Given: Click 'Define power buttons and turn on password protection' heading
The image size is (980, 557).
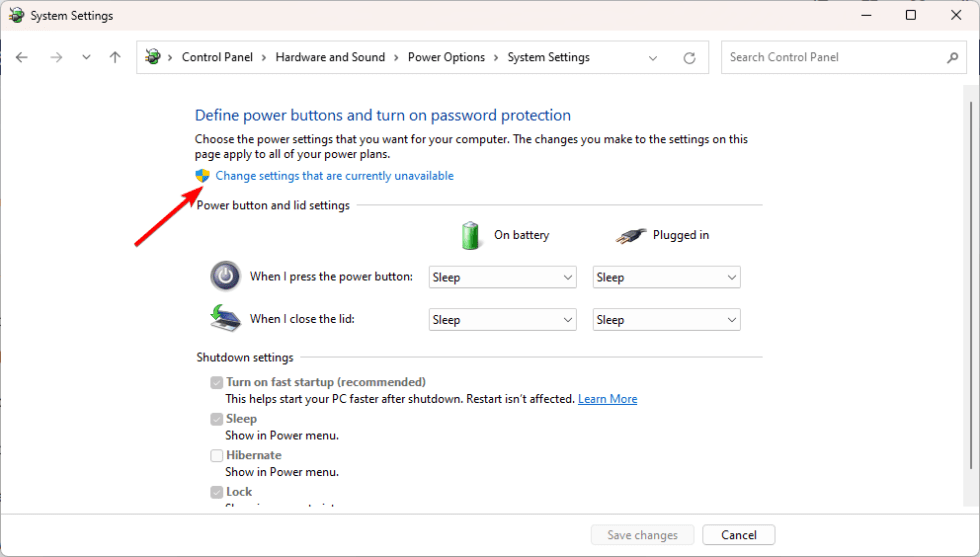Looking at the screenshot, I should tap(382, 115).
